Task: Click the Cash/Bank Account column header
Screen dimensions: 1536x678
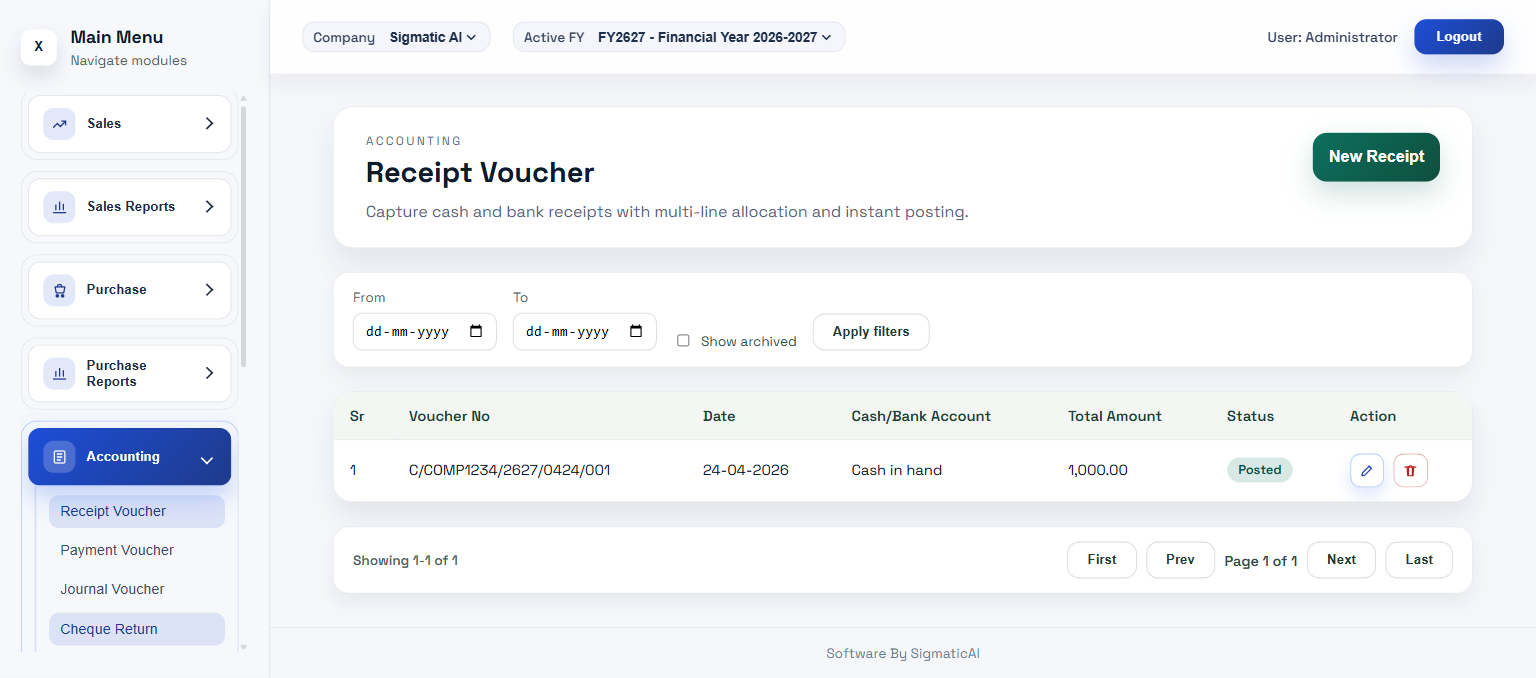Action: point(921,416)
